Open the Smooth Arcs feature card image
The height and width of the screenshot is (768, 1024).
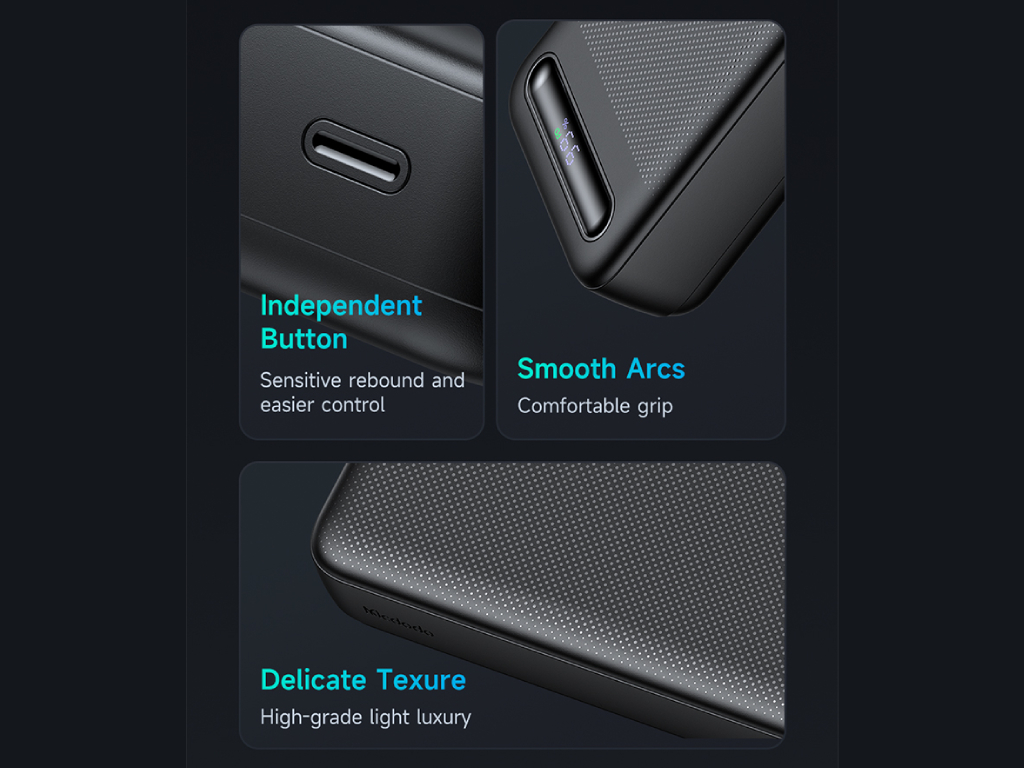click(x=641, y=229)
